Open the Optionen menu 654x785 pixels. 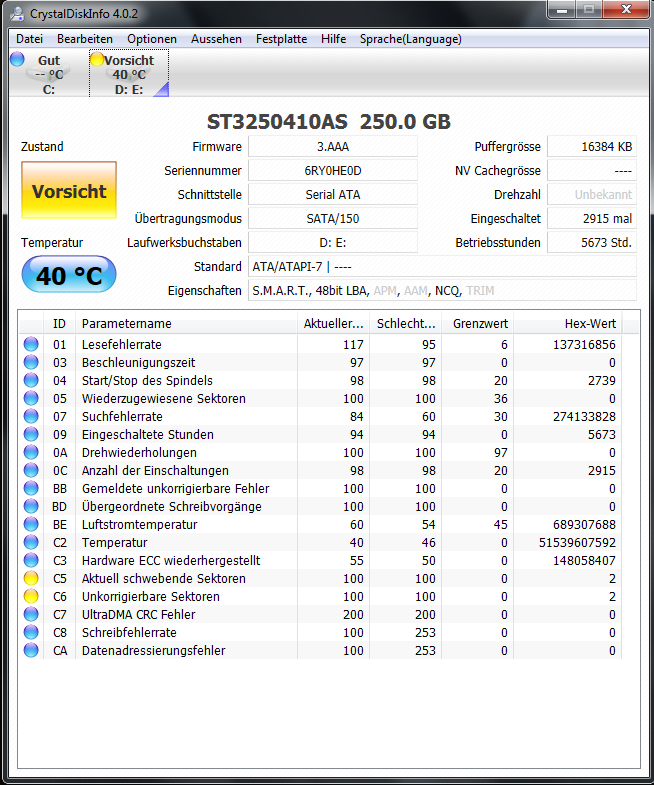pos(152,39)
